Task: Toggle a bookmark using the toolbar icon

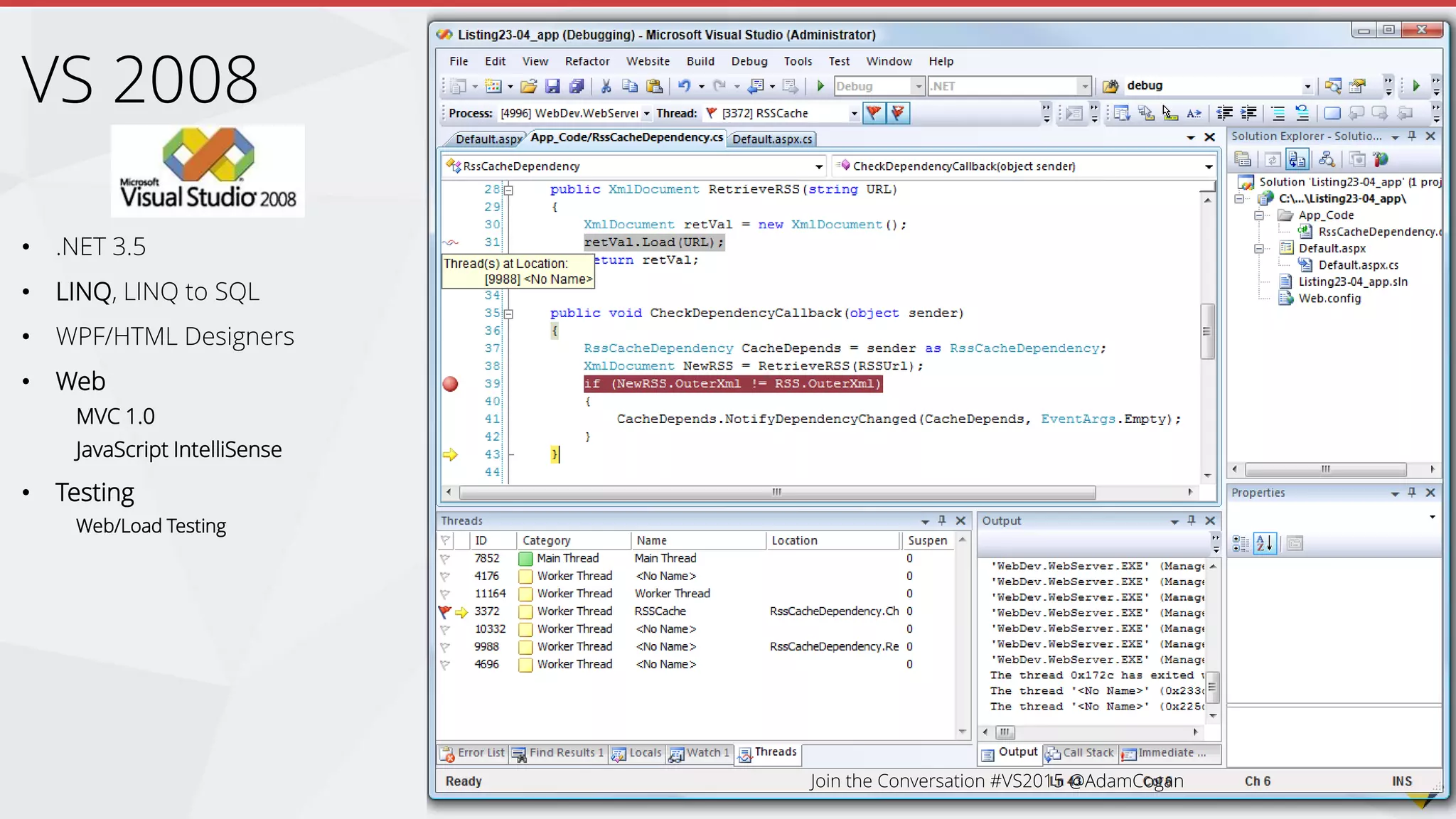Action: tap(1332, 113)
